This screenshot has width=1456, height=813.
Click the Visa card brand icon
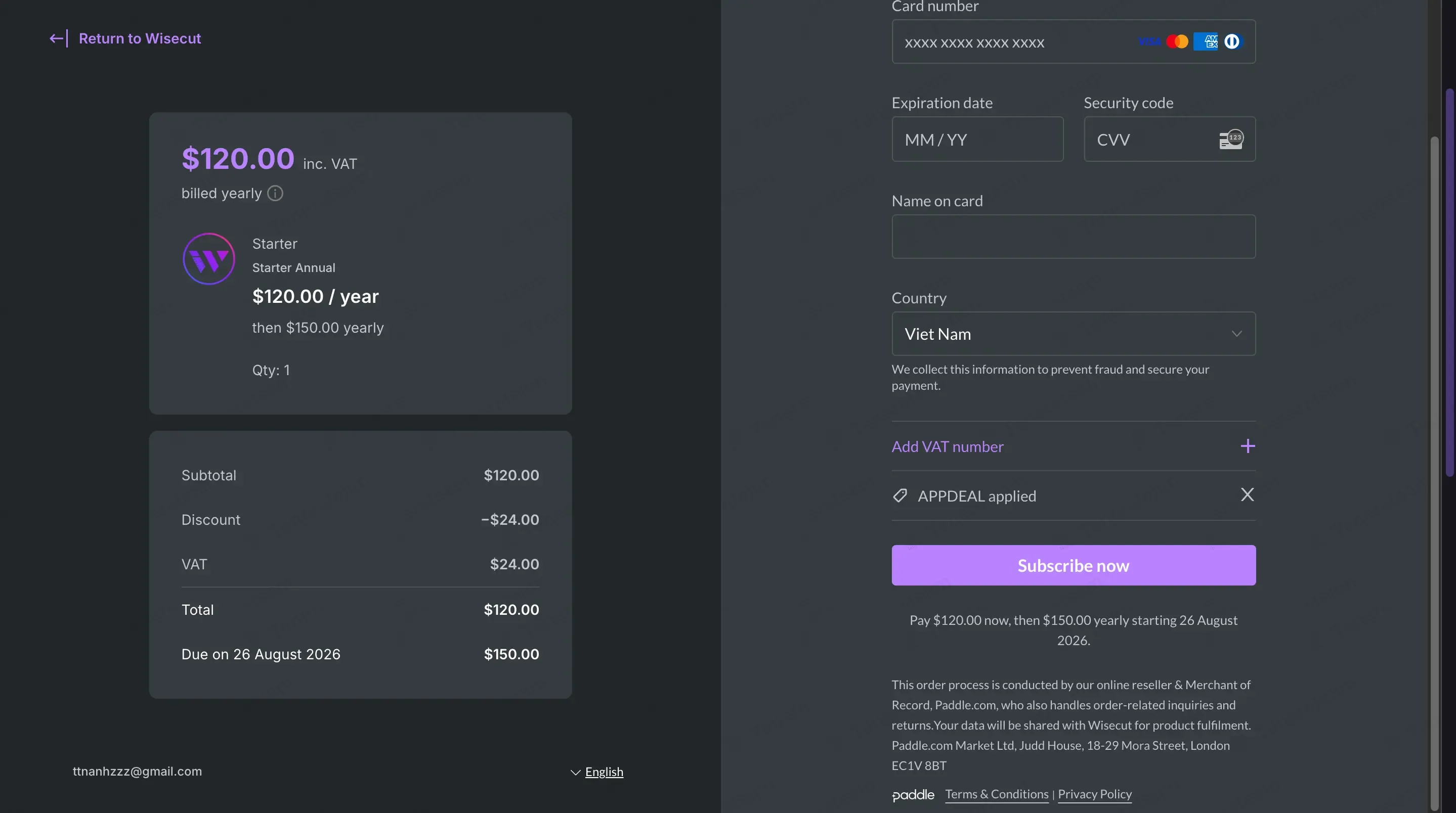point(1149,42)
